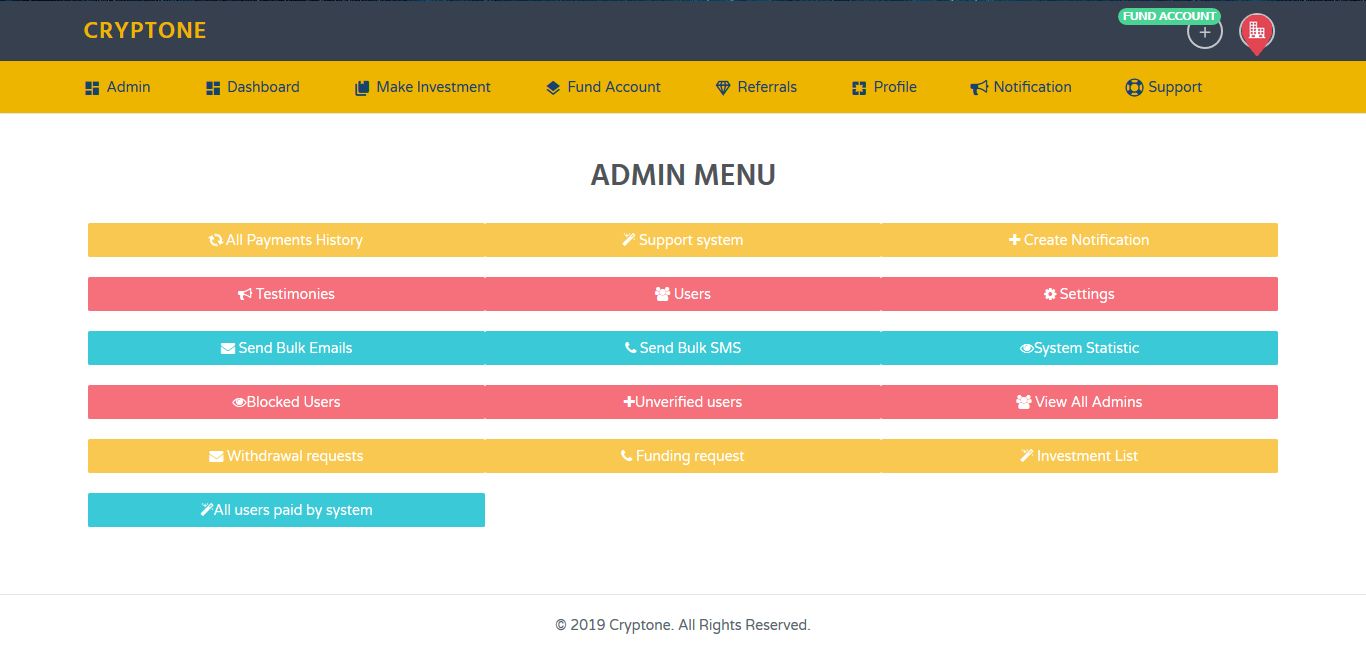Open Create Notification
This screenshot has width=1366, height=653.
[1079, 240]
